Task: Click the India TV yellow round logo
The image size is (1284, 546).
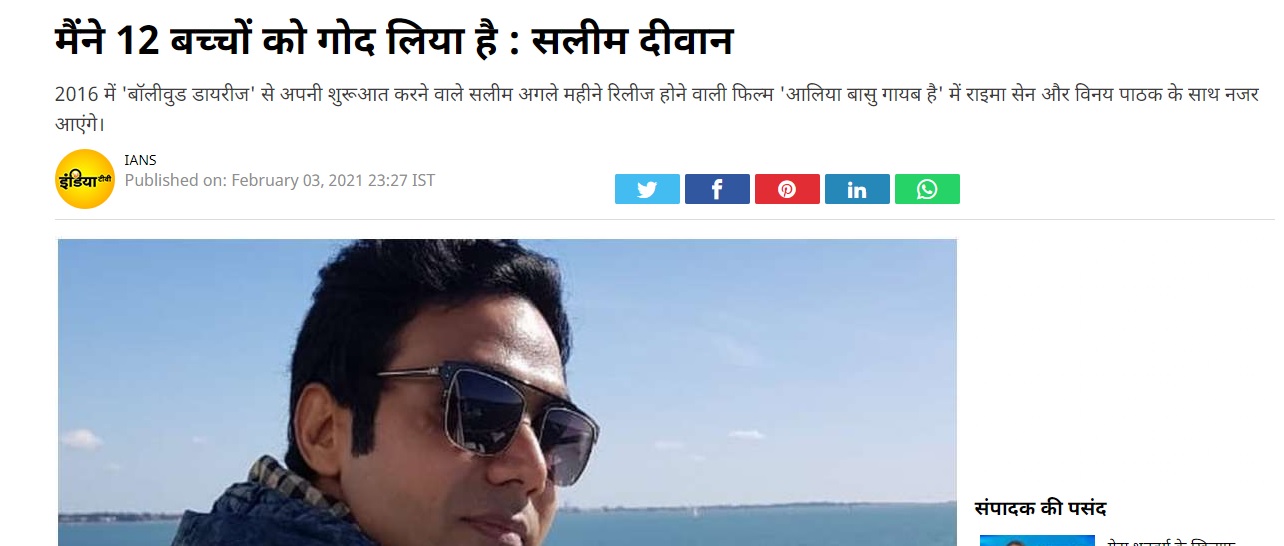Action: coord(85,179)
